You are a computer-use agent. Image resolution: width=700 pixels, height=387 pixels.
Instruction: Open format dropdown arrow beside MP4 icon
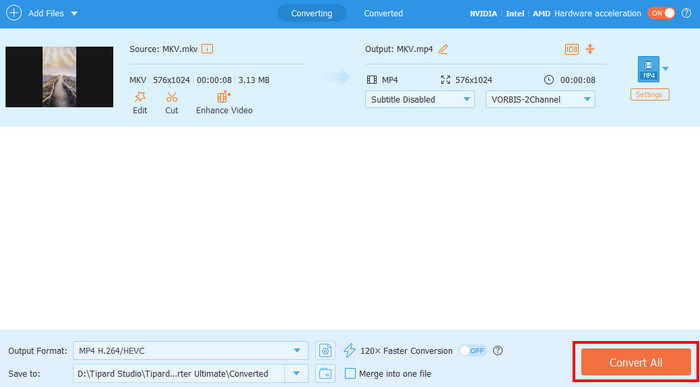pyautogui.click(x=666, y=69)
